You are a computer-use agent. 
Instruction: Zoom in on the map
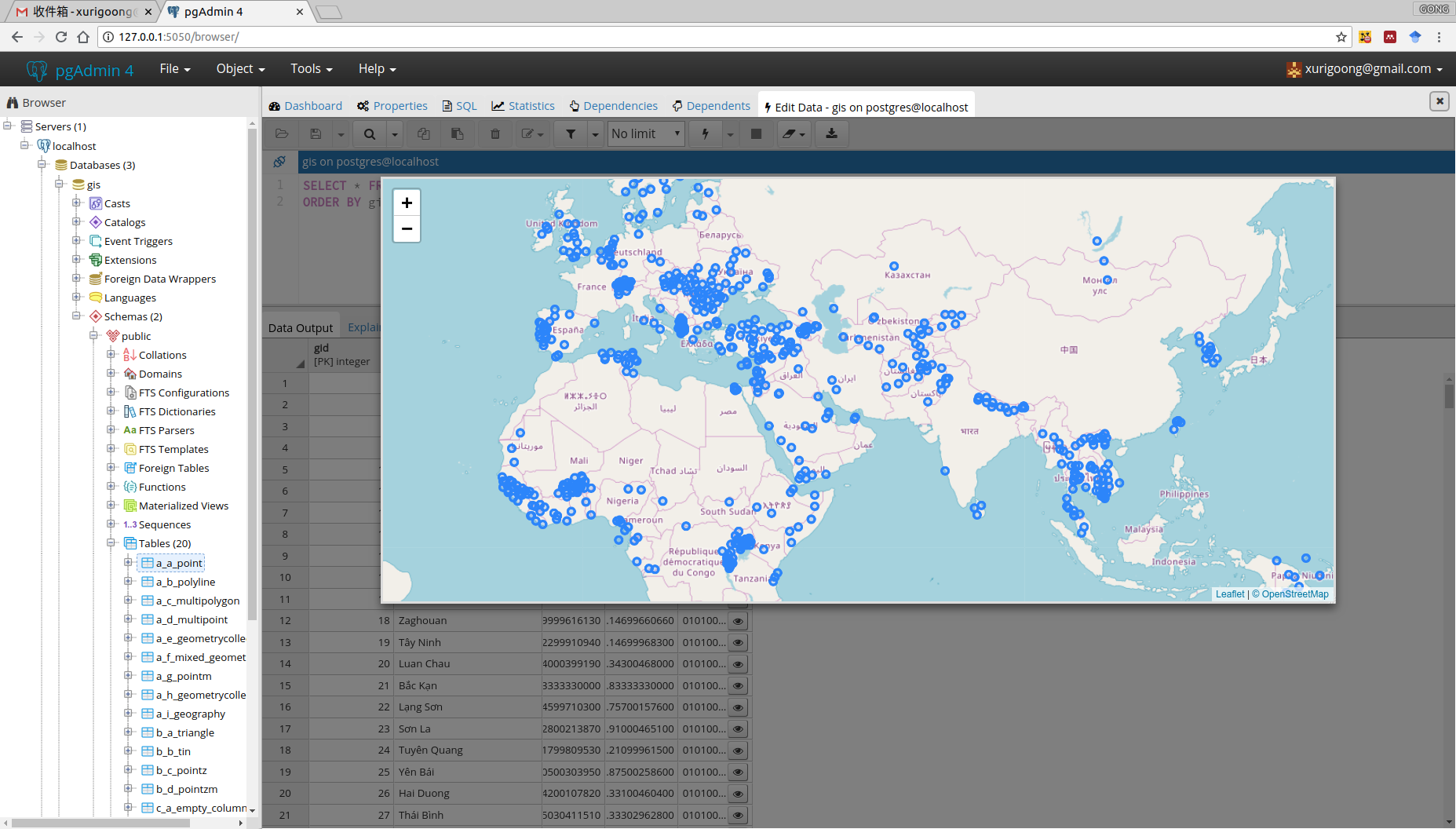pos(407,203)
